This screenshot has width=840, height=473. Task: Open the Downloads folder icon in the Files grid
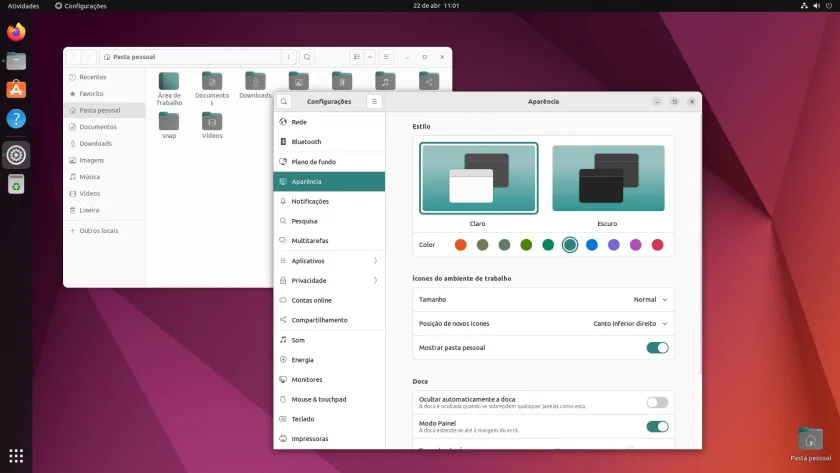255,85
